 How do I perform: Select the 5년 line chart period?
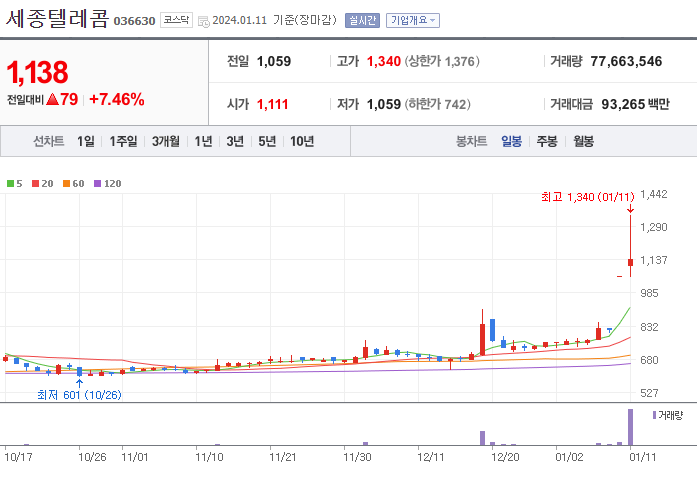(x=267, y=141)
